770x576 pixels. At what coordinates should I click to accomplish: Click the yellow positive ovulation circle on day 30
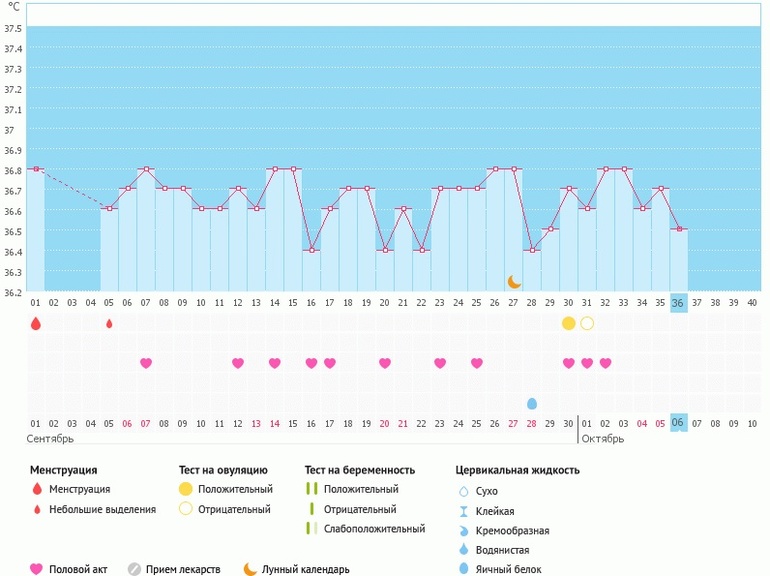pyautogui.click(x=569, y=323)
